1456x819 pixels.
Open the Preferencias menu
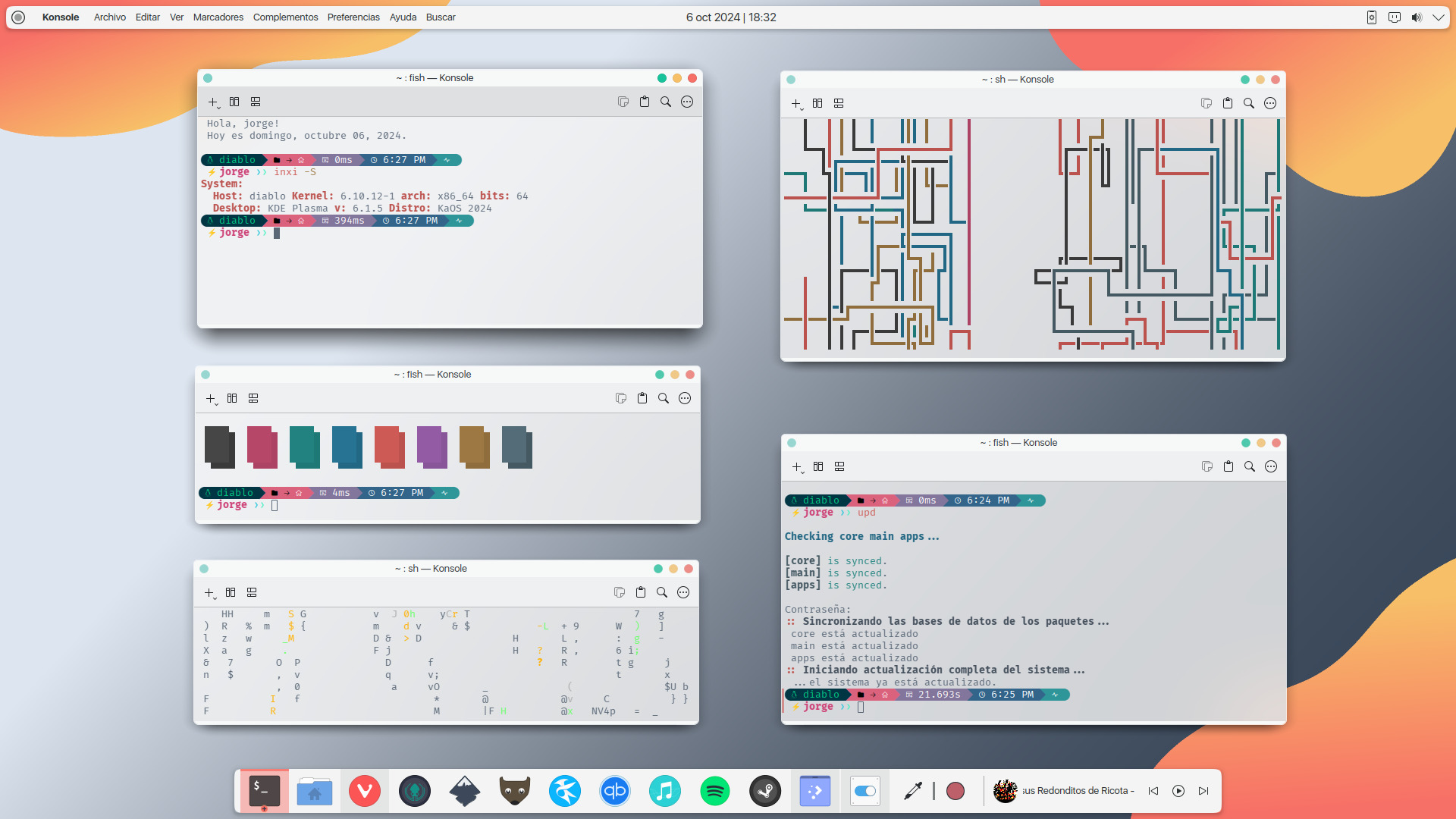coord(353,17)
